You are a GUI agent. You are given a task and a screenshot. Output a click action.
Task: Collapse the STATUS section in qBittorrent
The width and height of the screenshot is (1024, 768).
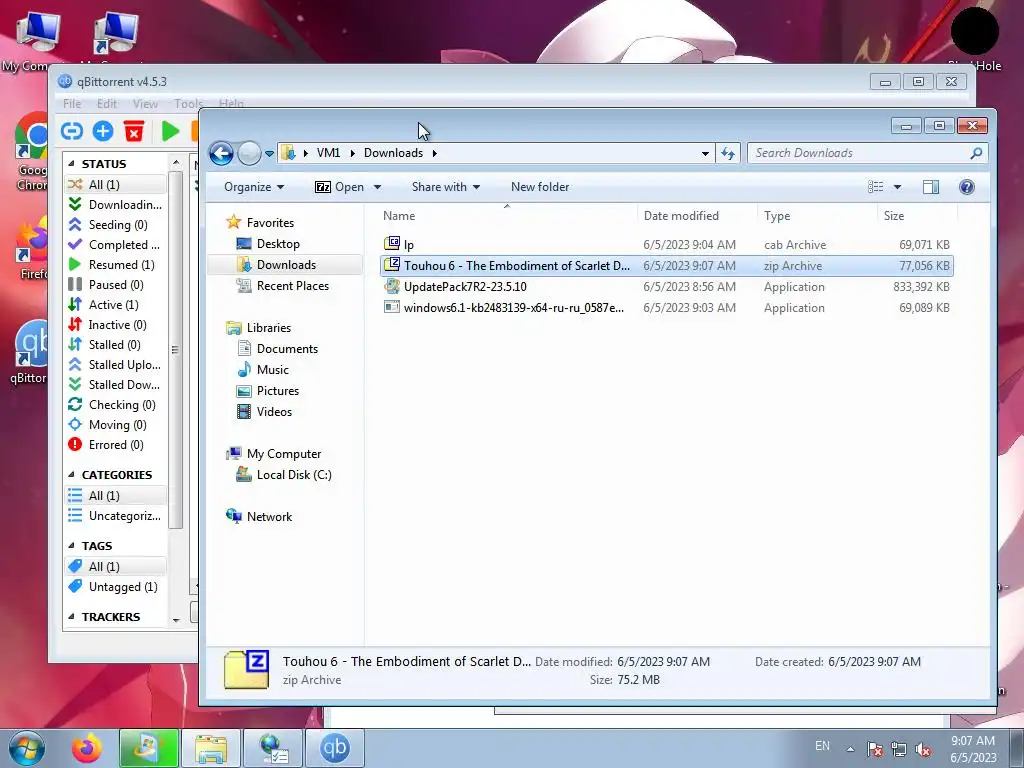click(71, 163)
